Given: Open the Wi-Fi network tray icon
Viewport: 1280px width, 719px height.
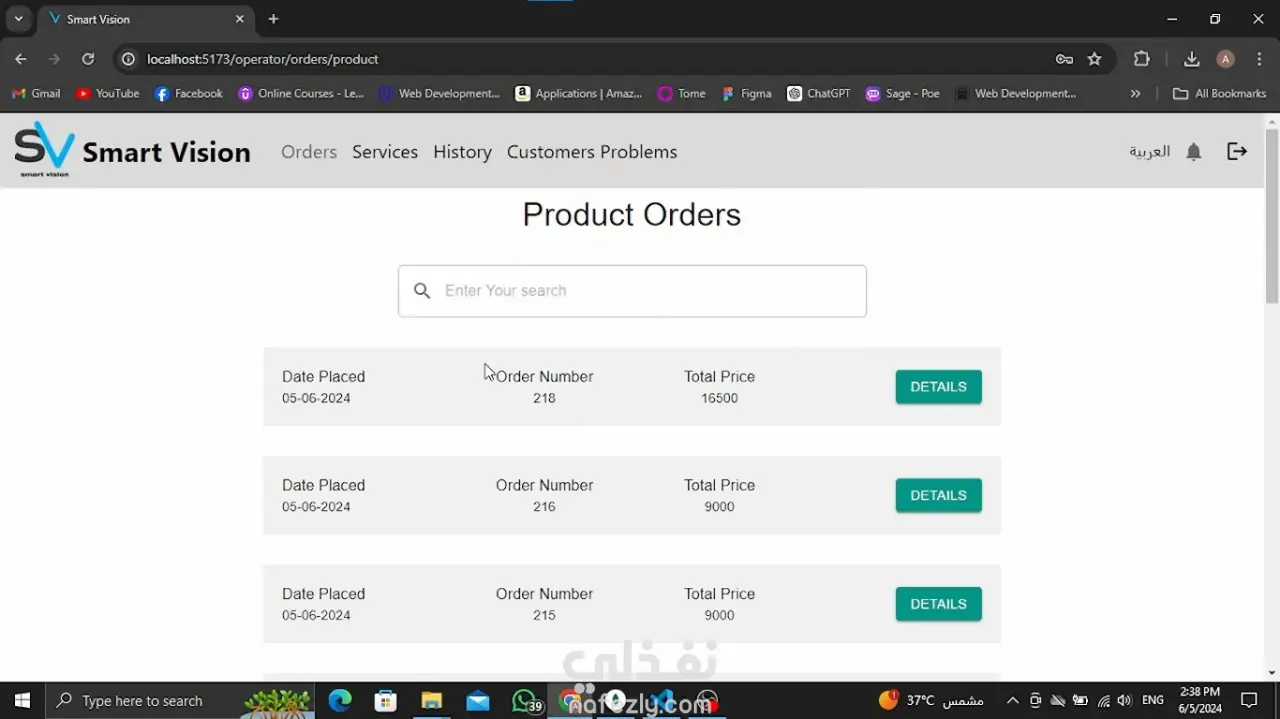Looking at the screenshot, I should [1103, 700].
